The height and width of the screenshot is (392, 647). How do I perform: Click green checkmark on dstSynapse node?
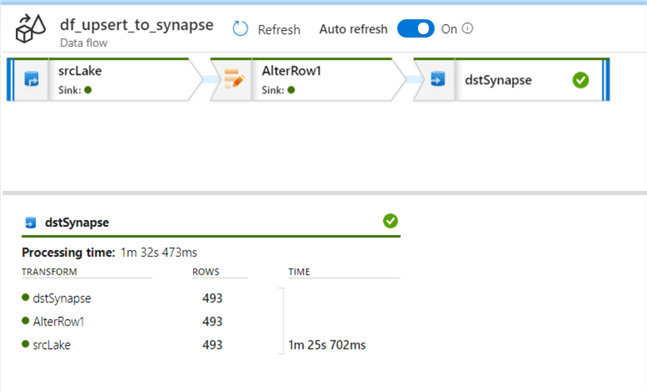[581, 80]
